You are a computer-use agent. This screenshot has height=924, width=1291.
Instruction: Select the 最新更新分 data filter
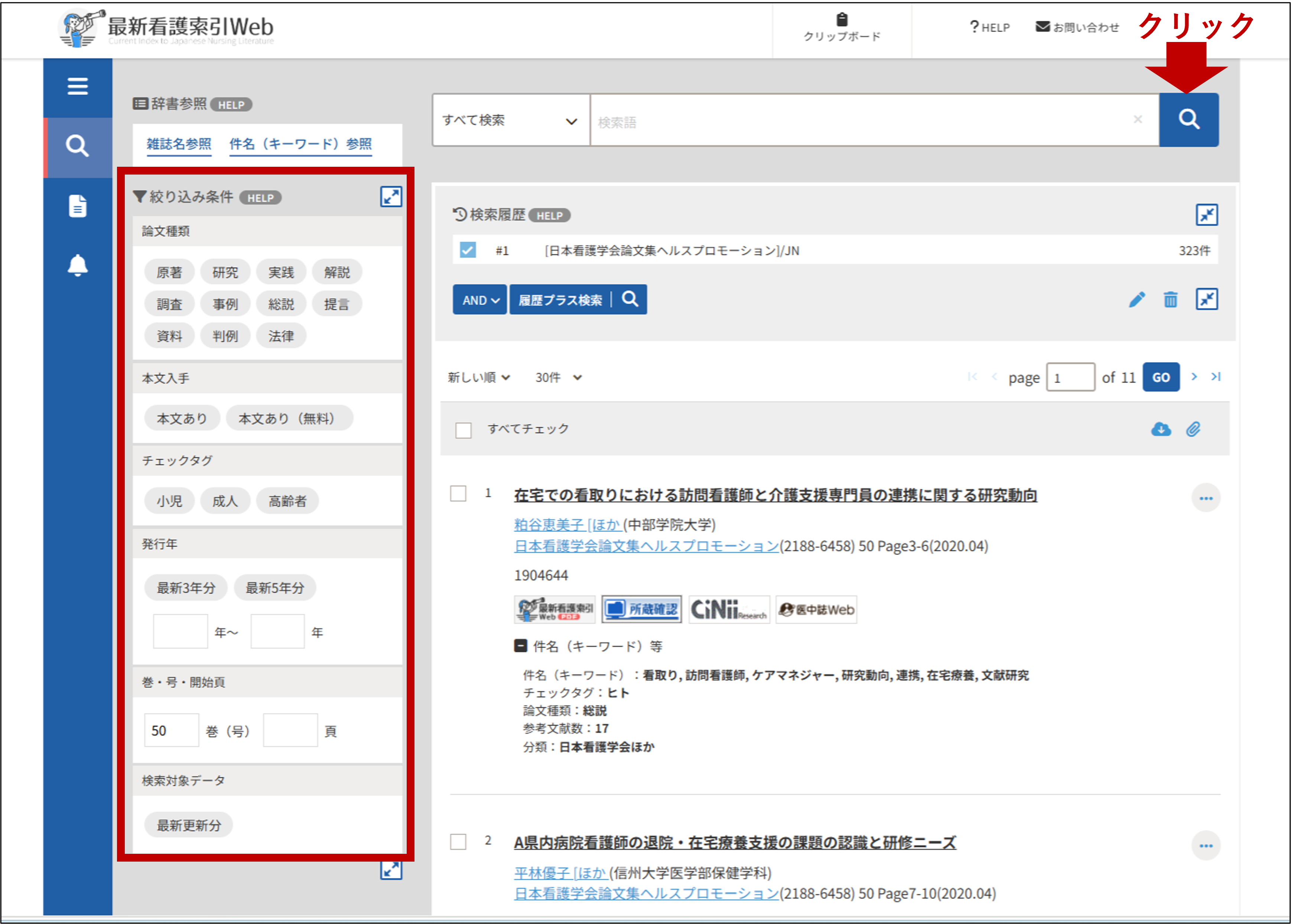pyautogui.click(x=188, y=825)
